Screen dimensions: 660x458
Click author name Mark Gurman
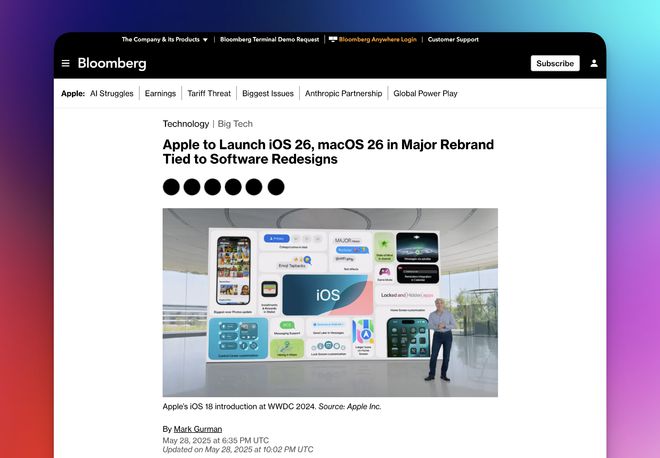[x=198, y=429]
